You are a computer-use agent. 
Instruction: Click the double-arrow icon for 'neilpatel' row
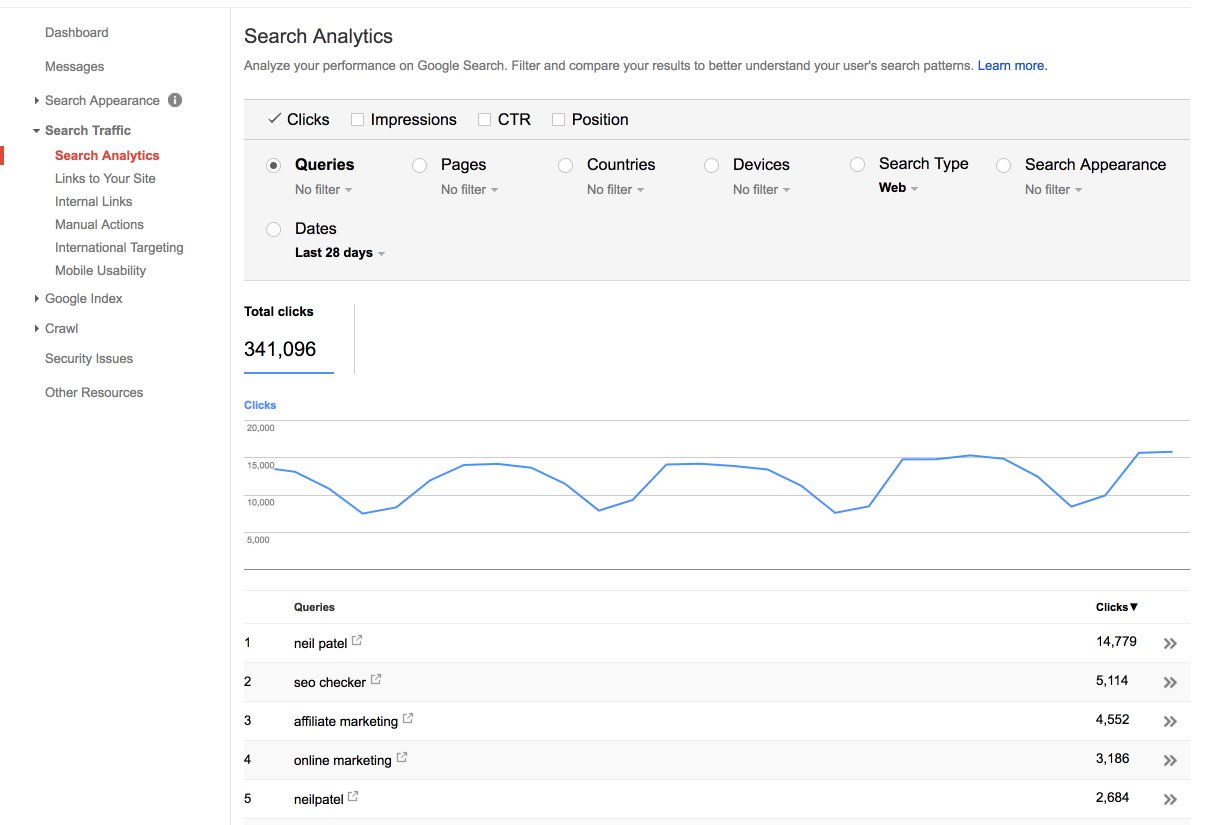coord(1170,800)
